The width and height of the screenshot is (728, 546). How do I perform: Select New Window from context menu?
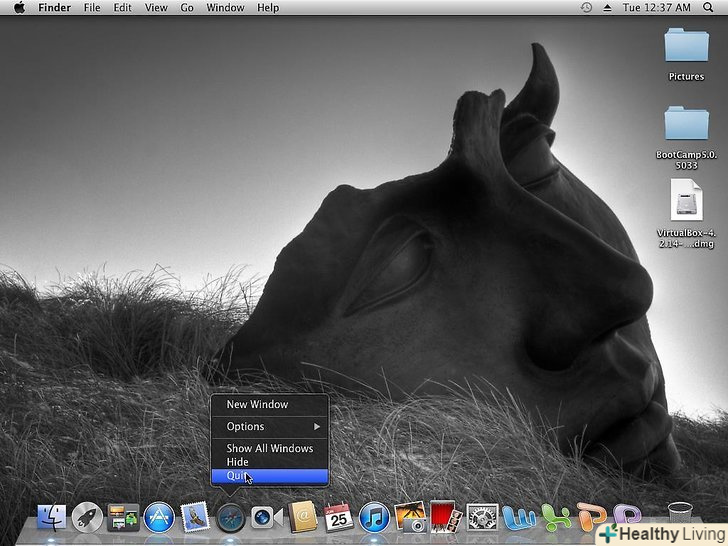[x=257, y=405]
